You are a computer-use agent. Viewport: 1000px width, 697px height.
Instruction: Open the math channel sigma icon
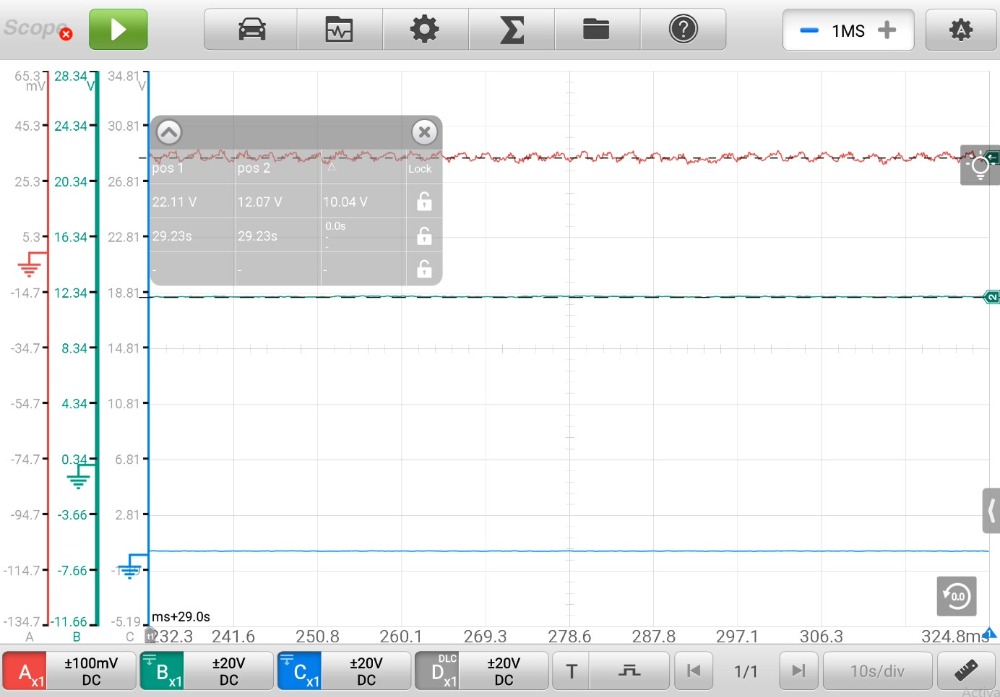coord(511,30)
